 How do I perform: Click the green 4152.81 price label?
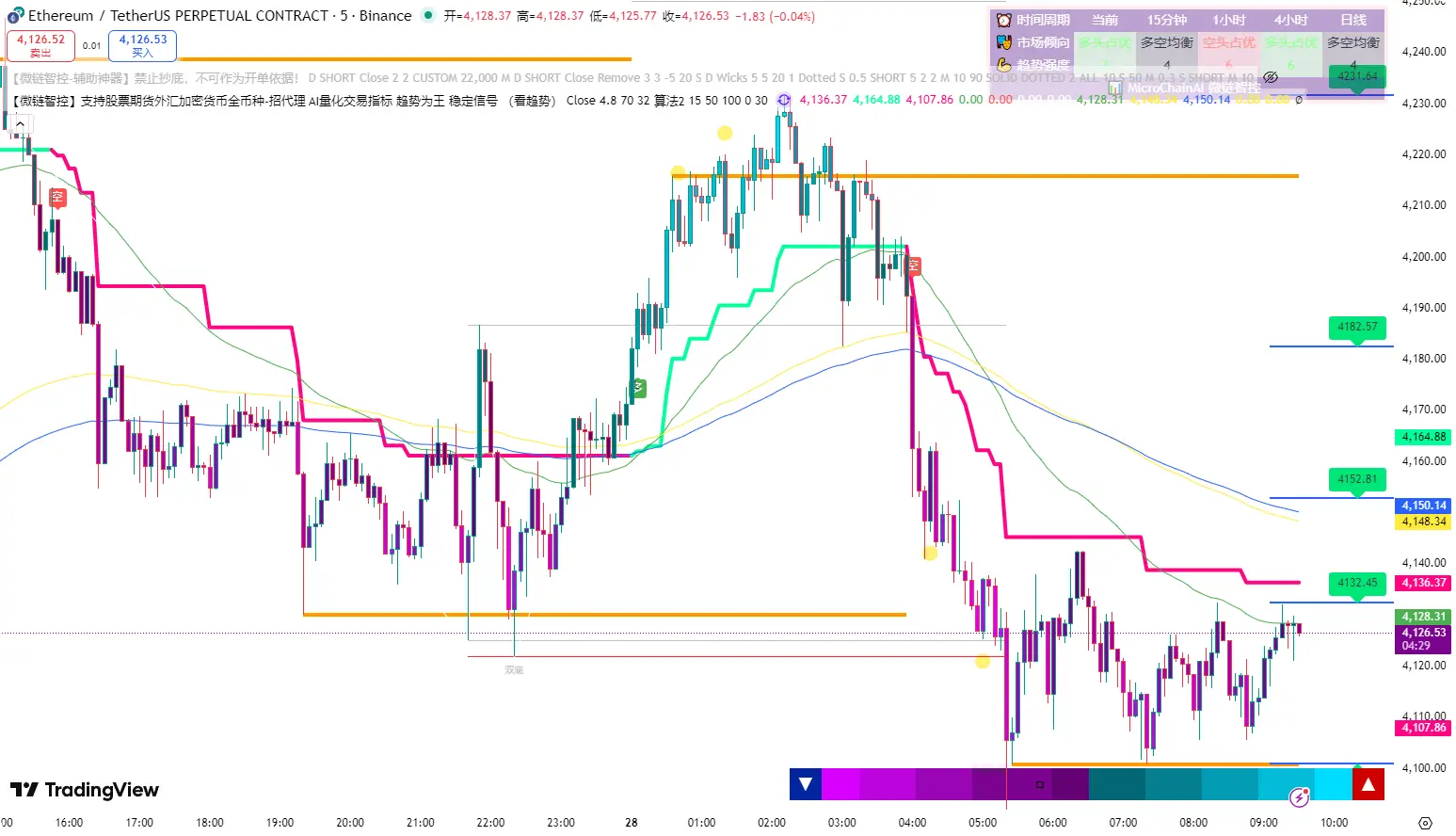tap(1357, 479)
